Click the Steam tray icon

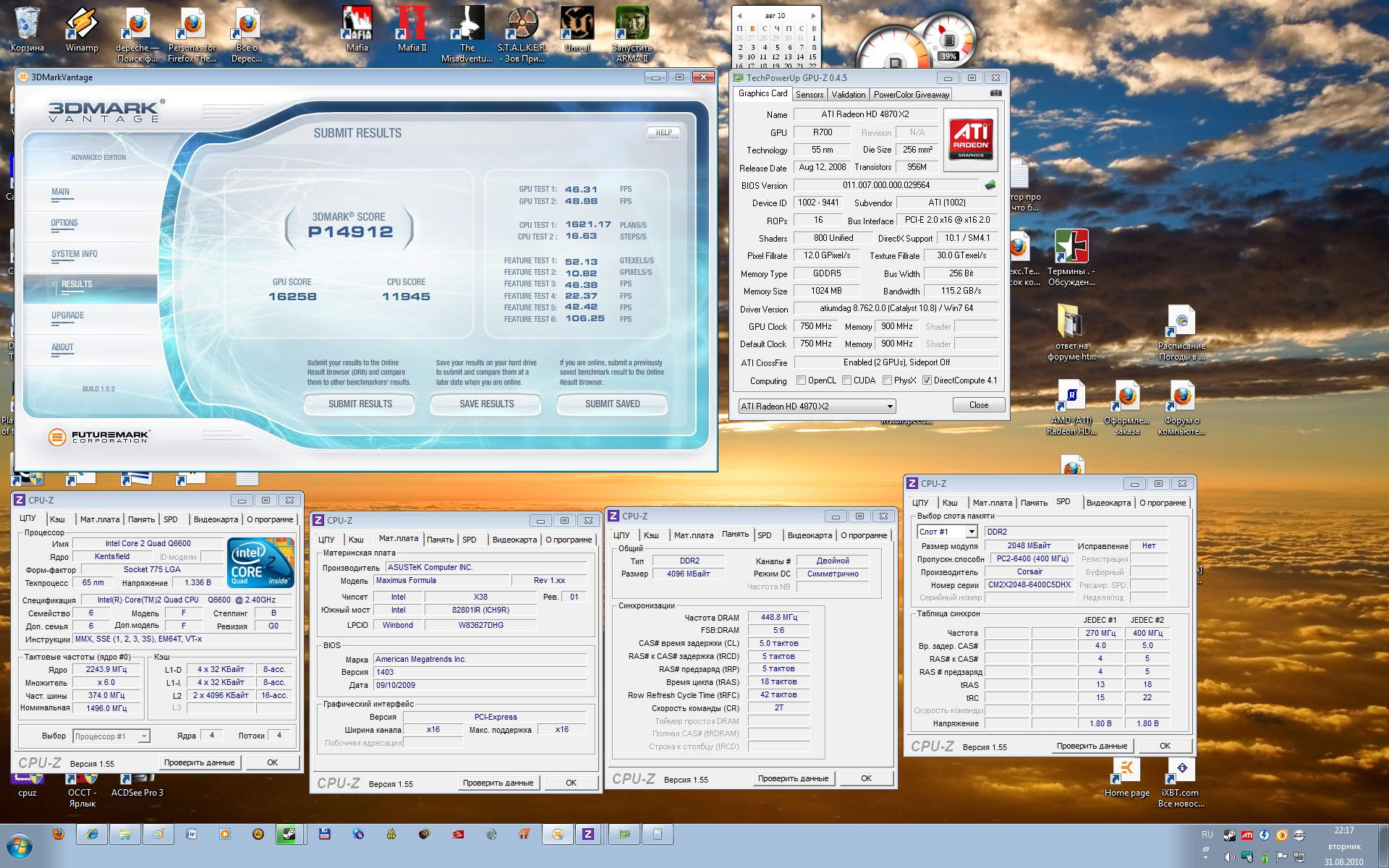pyautogui.click(x=1230, y=835)
